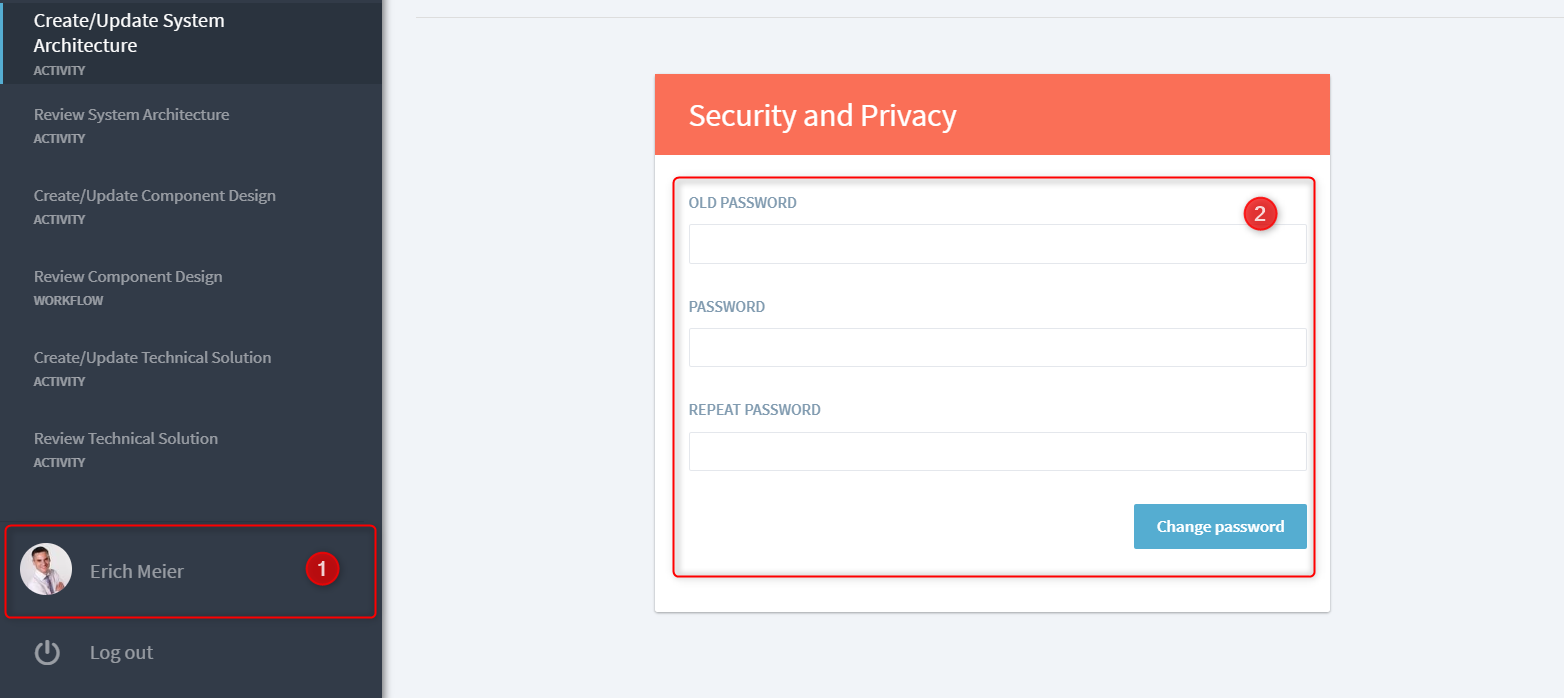The width and height of the screenshot is (1564, 698).
Task: Go to Review Component Design workflow
Action: [x=128, y=277]
